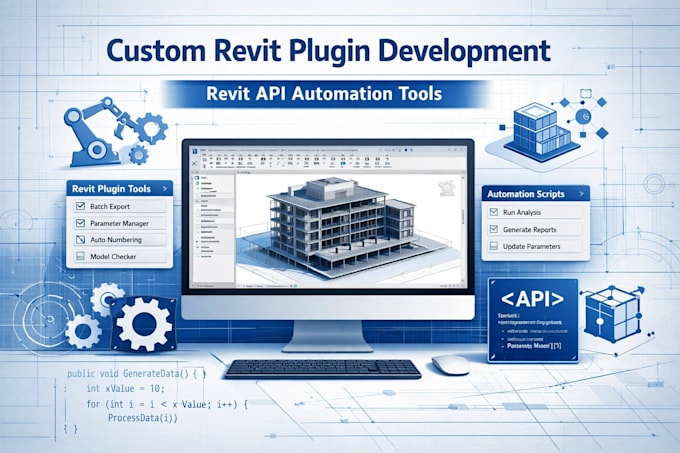The width and height of the screenshot is (680, 453).
Task: Click the large white gear on the blue tile
Action: tap(144, 324)
